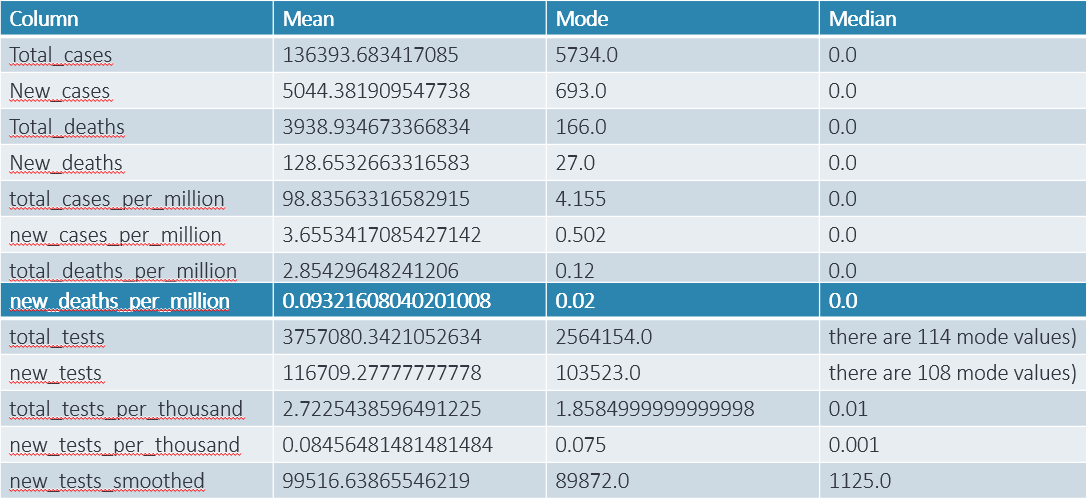Click mean value 3757080.3421052634

pyautogui.click(x=381, y=337)
